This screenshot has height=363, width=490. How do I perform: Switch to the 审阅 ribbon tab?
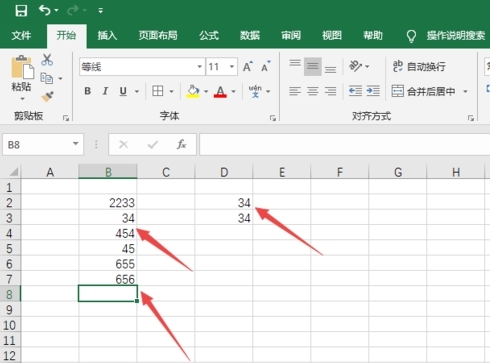coord(291,35)
